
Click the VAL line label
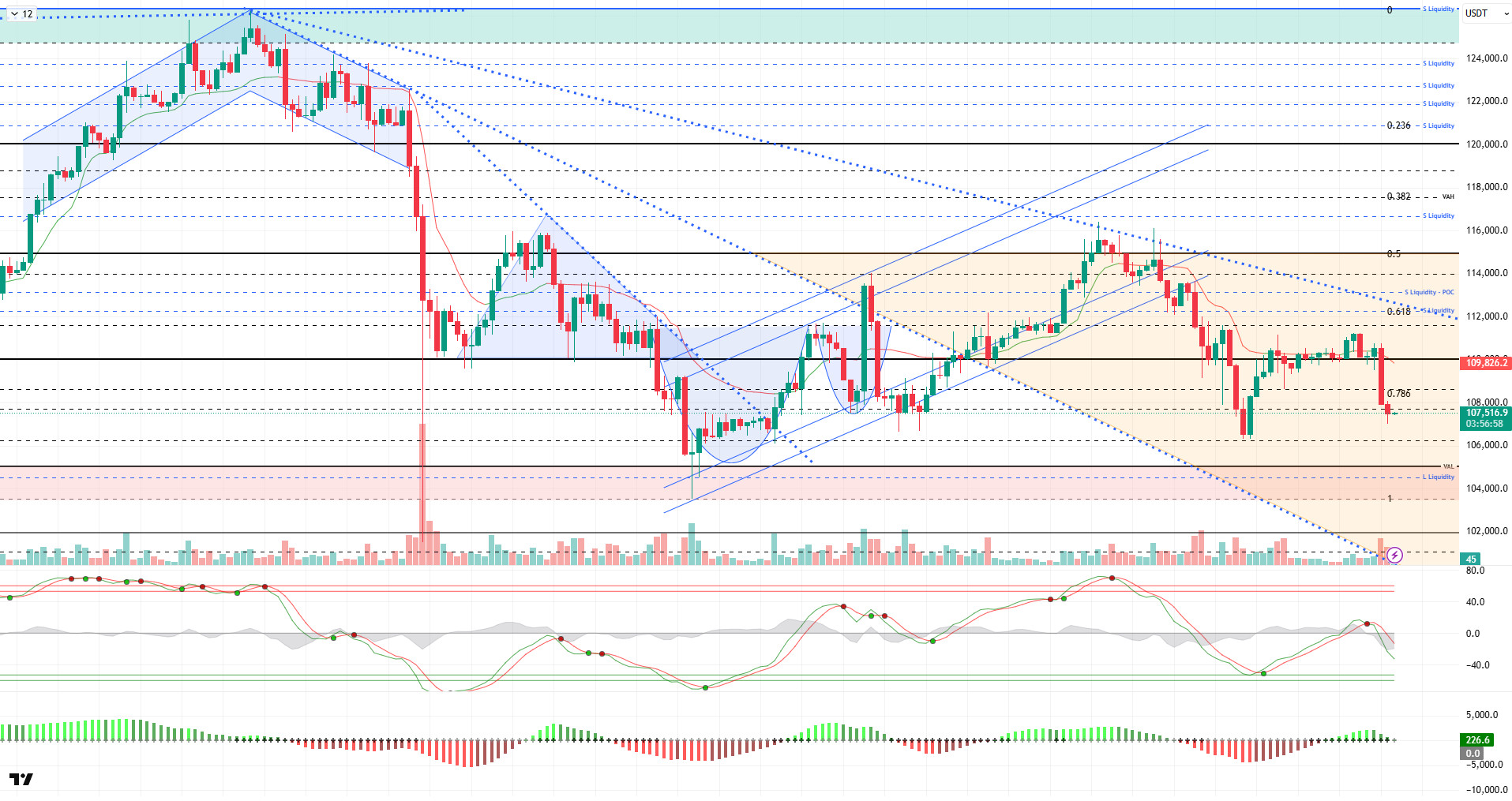coord(1448,466)
